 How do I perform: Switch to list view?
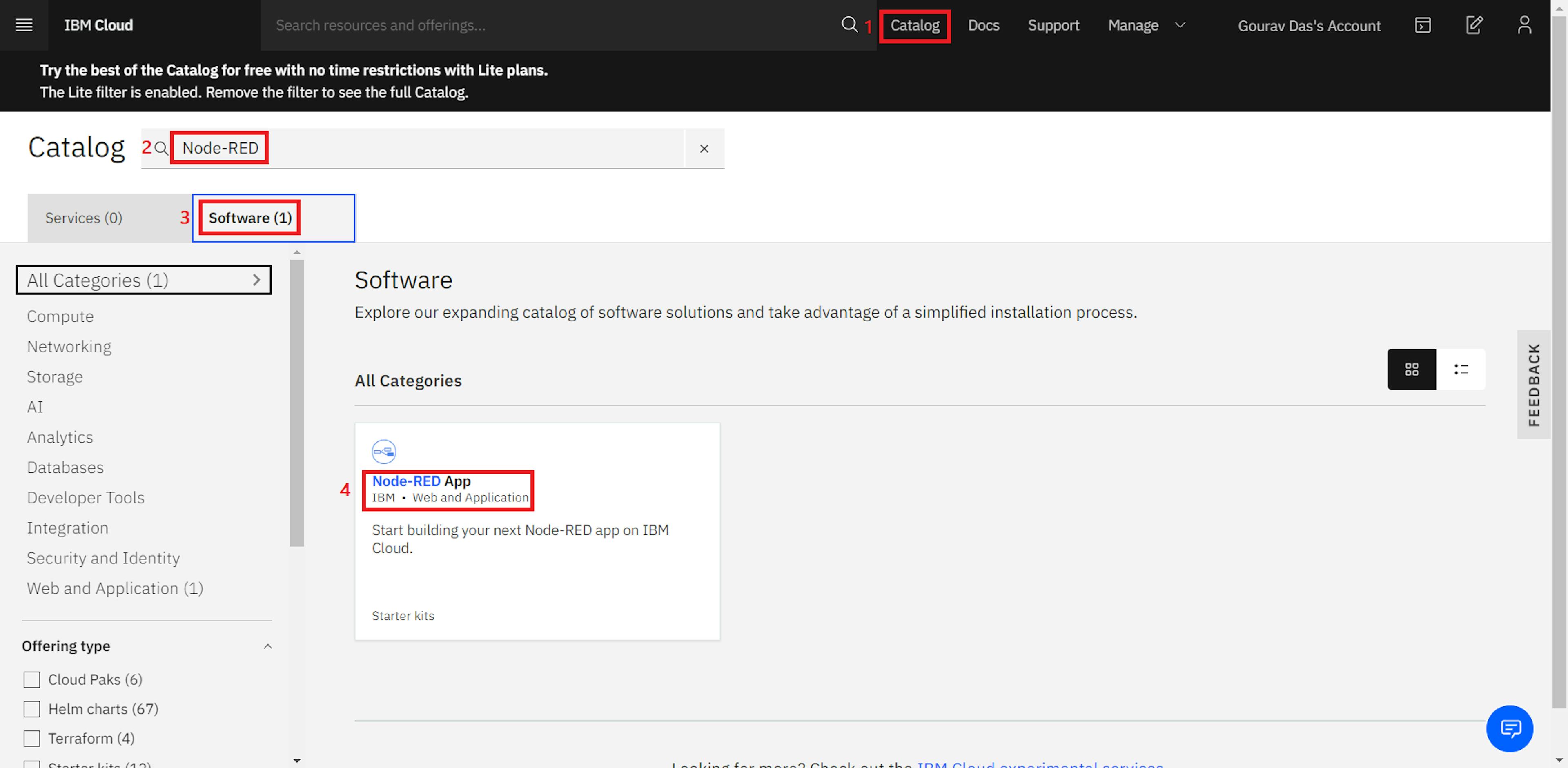1461,370
